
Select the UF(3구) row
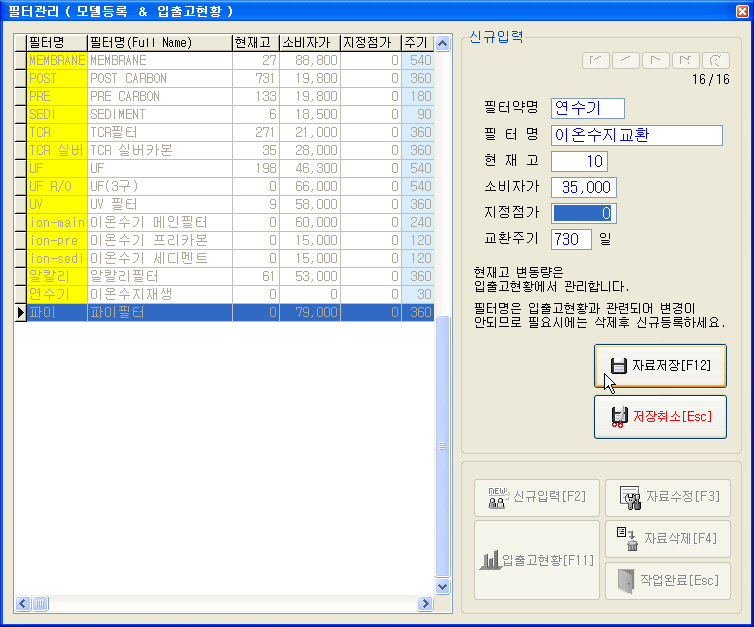point(225,186)
